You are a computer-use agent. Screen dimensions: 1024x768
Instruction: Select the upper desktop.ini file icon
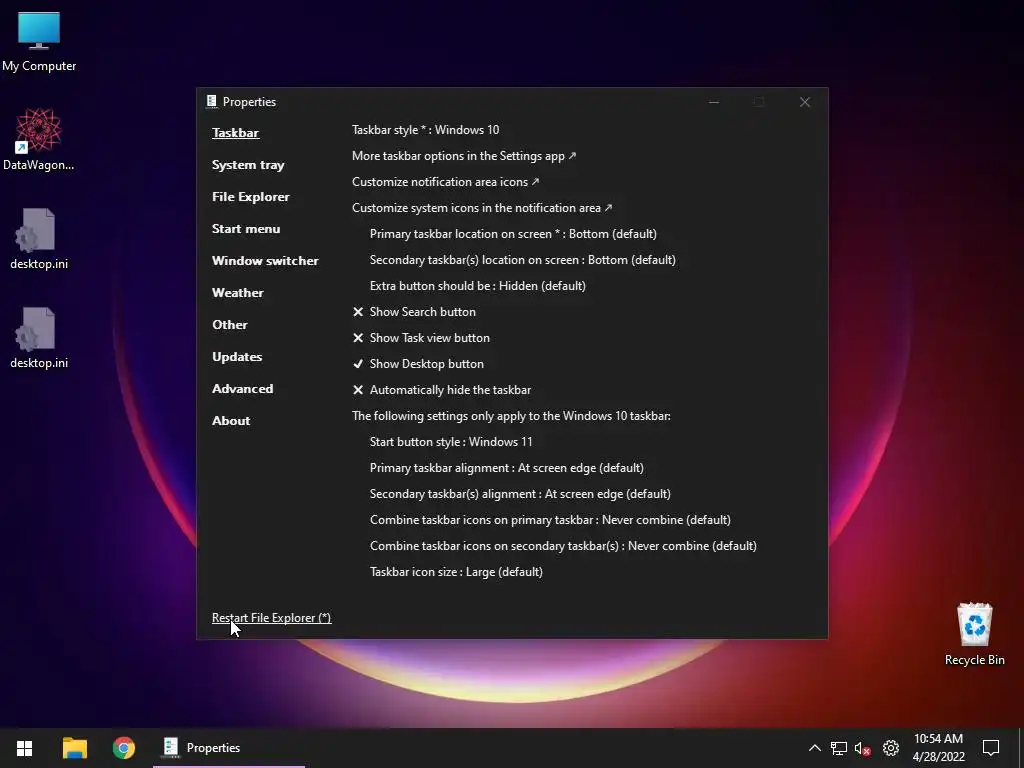pyautogui.click(x=39, y=238)
